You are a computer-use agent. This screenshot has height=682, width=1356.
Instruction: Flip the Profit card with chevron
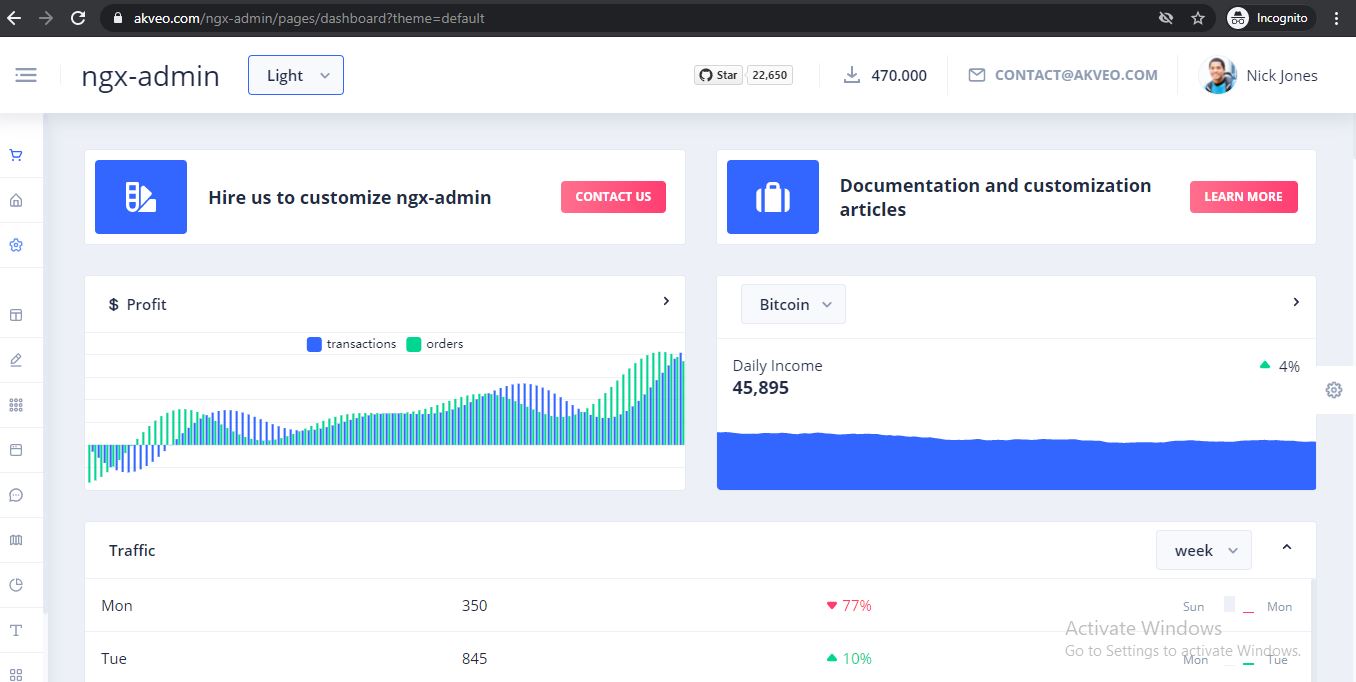point(666,301)
